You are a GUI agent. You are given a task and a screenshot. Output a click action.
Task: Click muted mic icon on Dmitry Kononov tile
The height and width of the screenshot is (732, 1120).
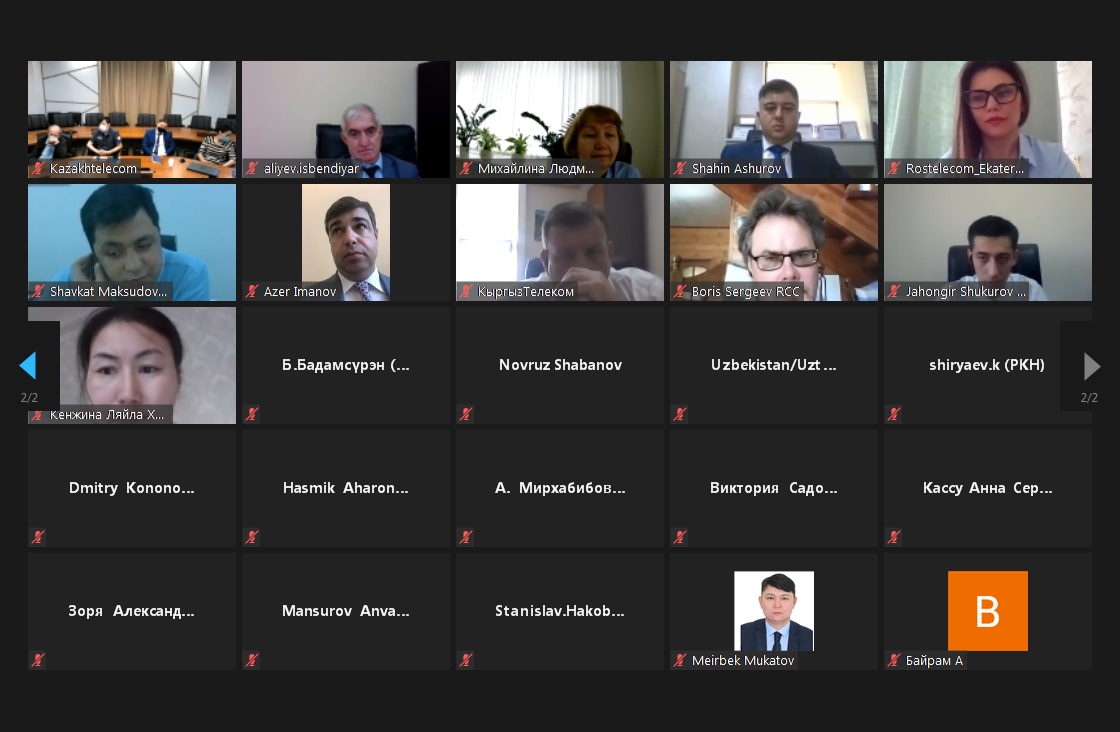38,536
